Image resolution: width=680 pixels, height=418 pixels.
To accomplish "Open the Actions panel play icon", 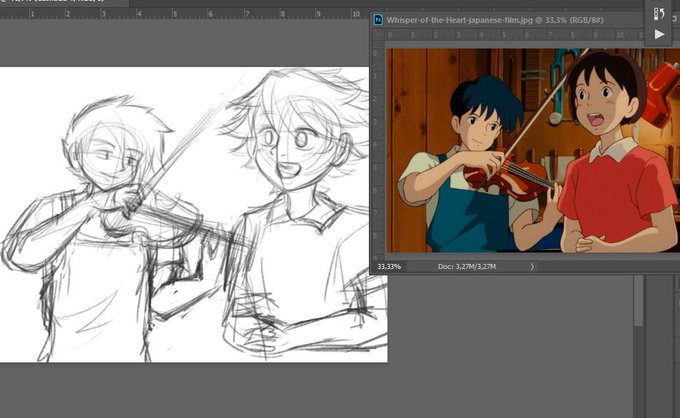I will (x=659, y=34).
